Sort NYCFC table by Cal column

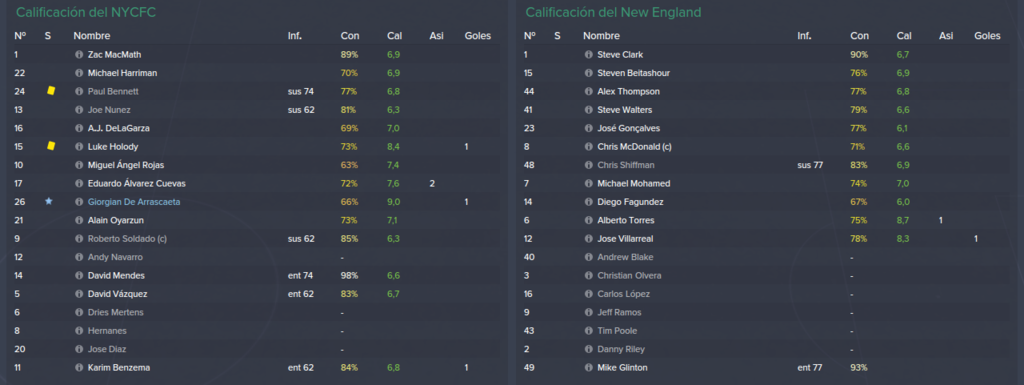coord(394,36)
